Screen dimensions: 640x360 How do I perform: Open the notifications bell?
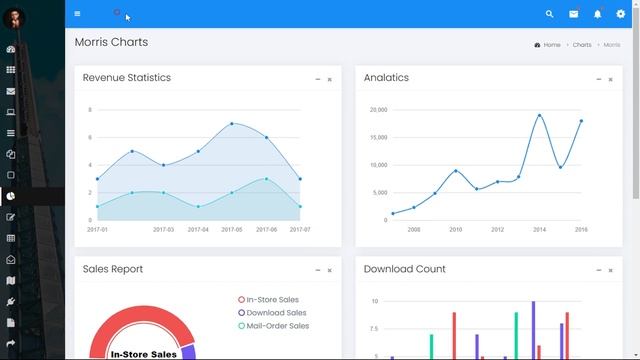[598, 14]
